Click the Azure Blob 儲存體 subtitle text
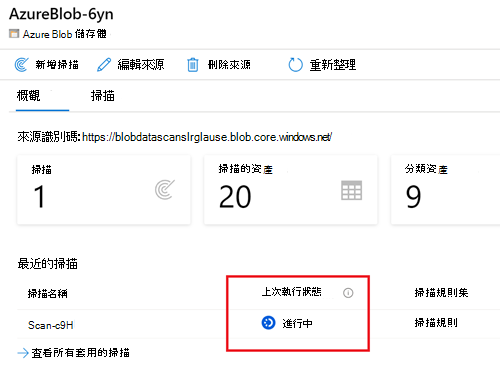This screenshot has width=500, height=375. click(65, 34)
